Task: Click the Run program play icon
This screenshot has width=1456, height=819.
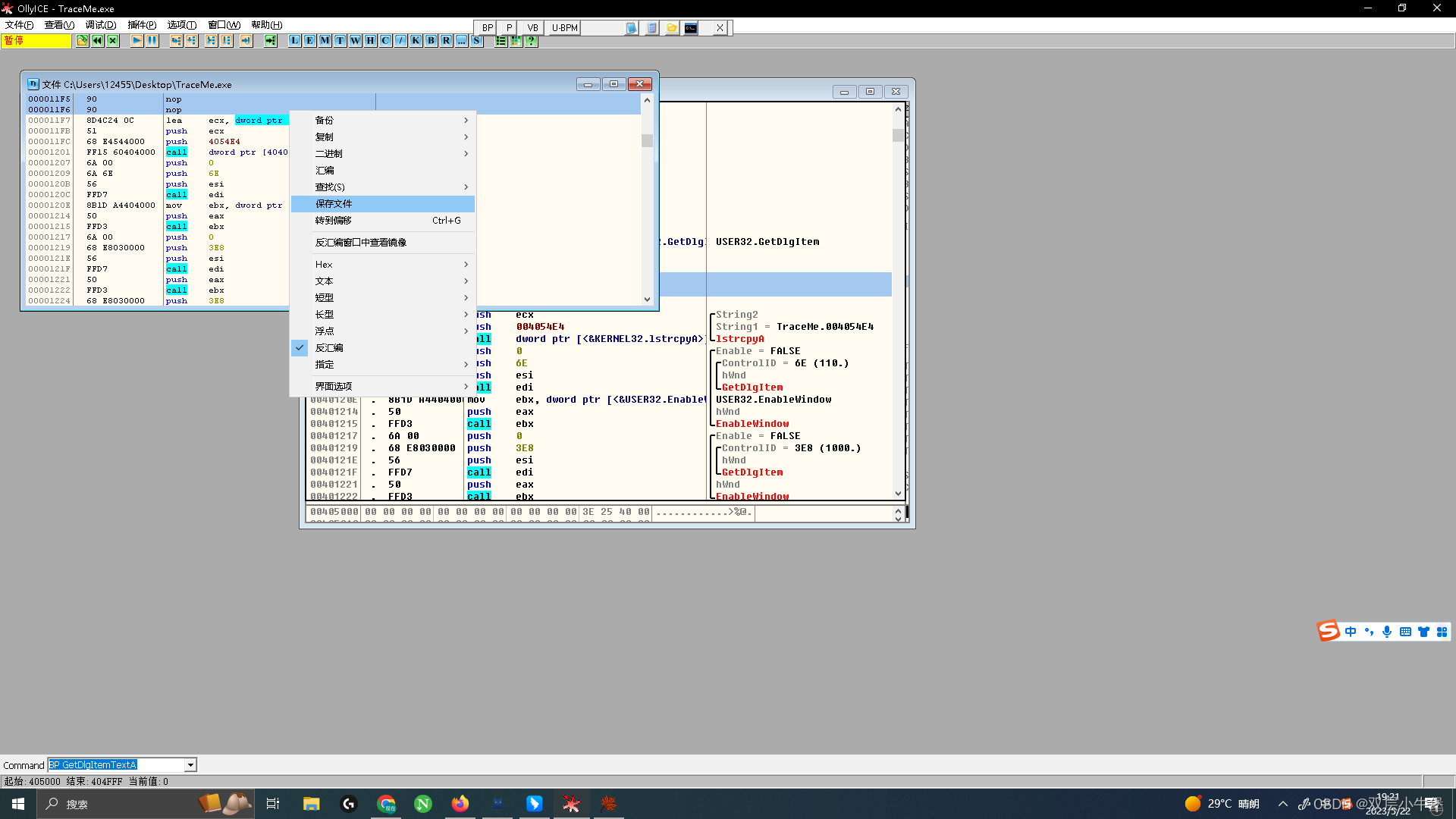Action: (136, 41)
